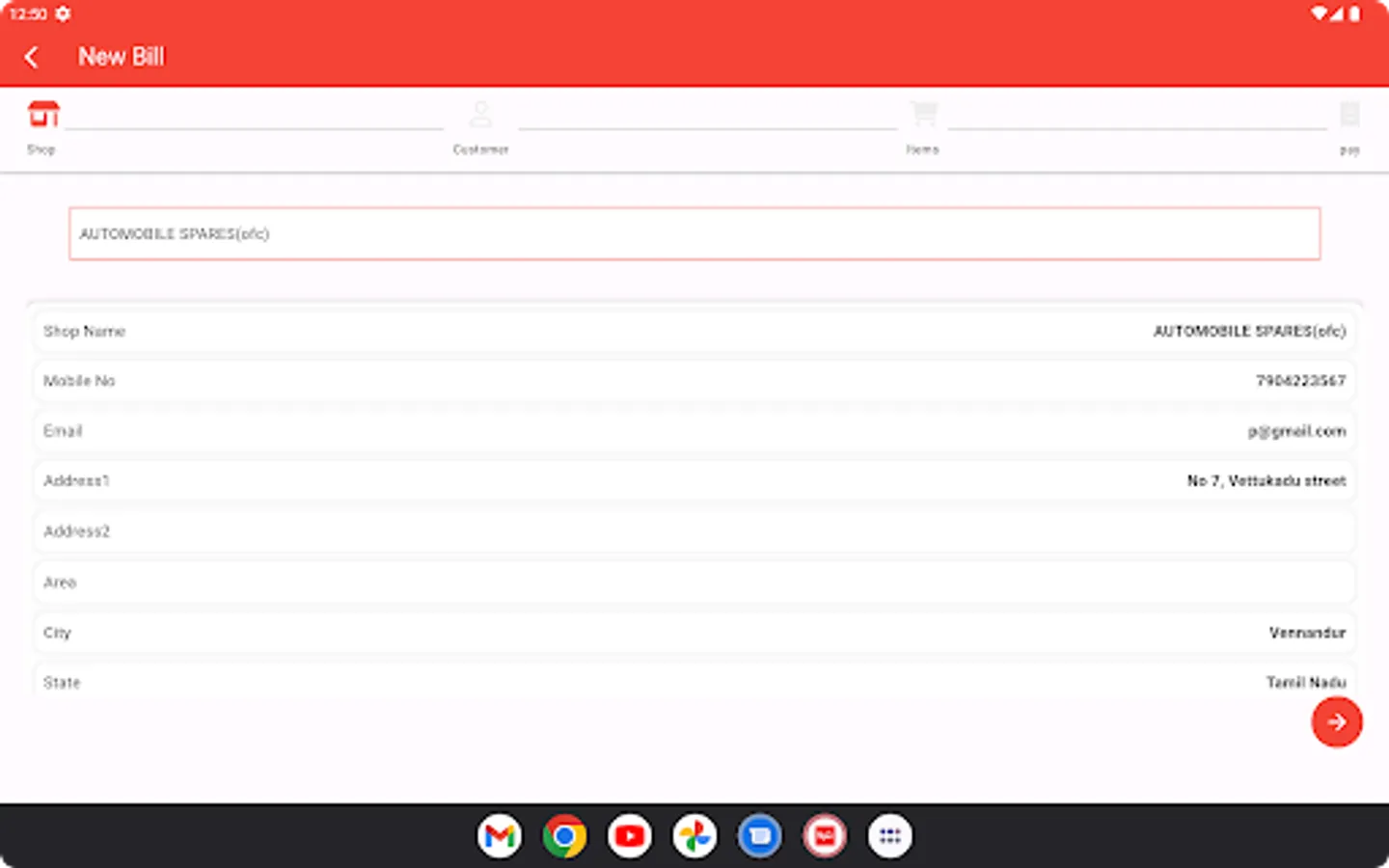Select the Items step label
Screen dimensions: 1389x868
pos(922,149)
